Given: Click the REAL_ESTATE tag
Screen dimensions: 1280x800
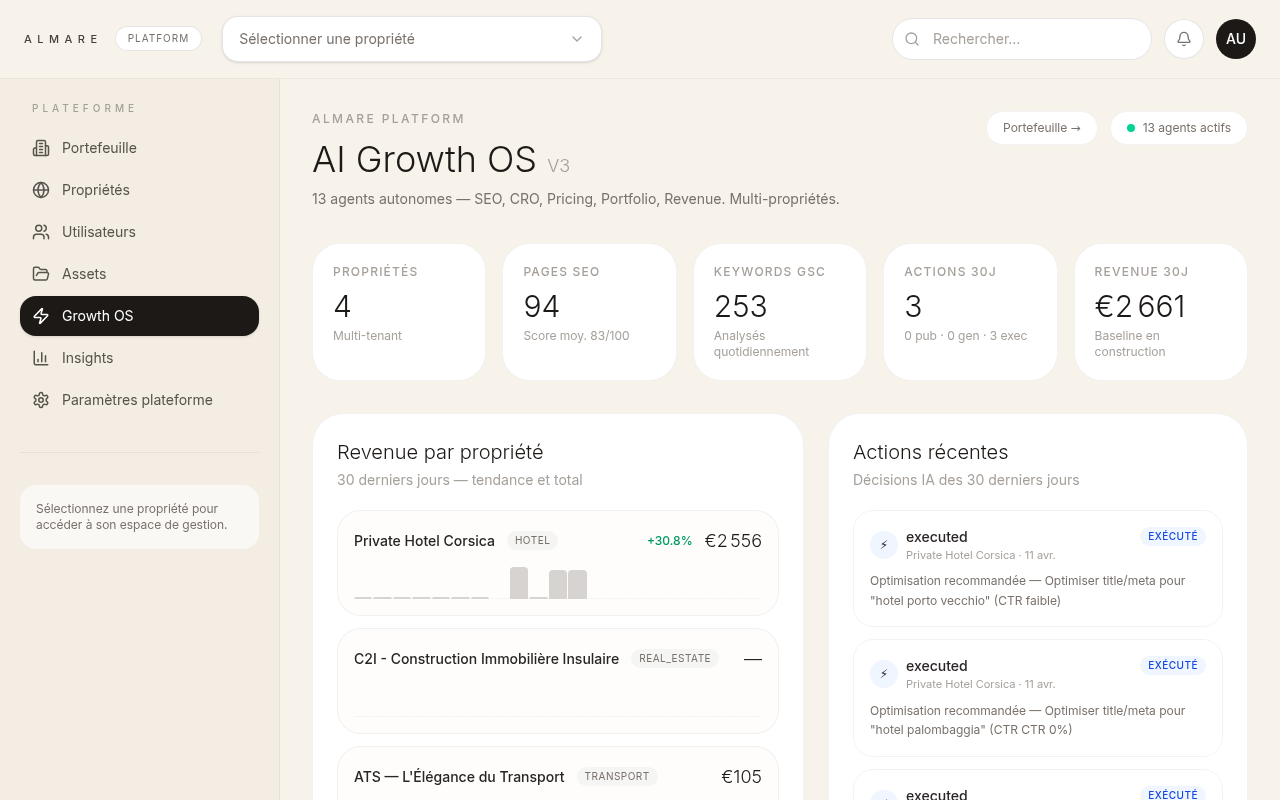Looking at the screenshot, I should pos(675,659).
